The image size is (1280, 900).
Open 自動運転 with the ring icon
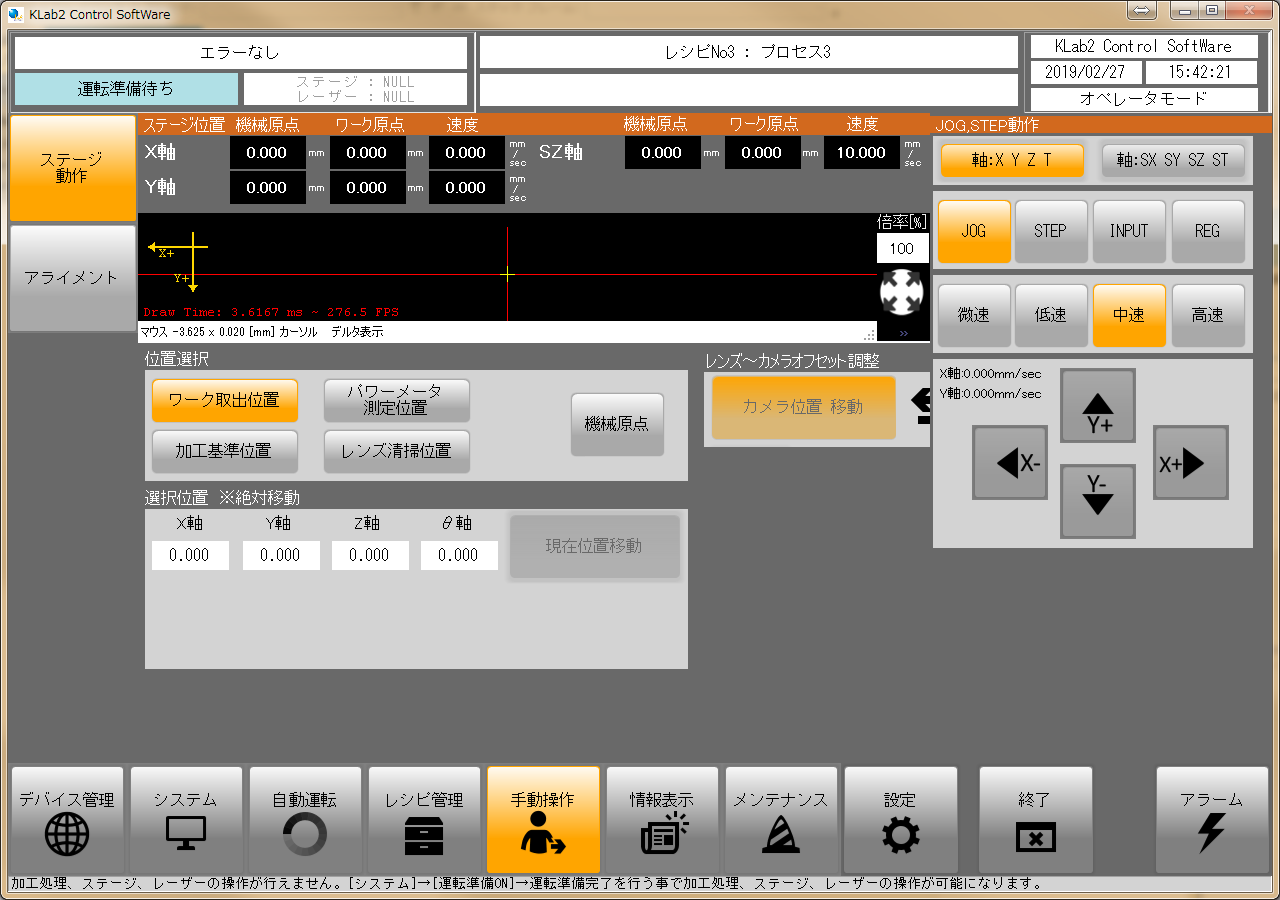pyautogui.click(x=305, y=819)
